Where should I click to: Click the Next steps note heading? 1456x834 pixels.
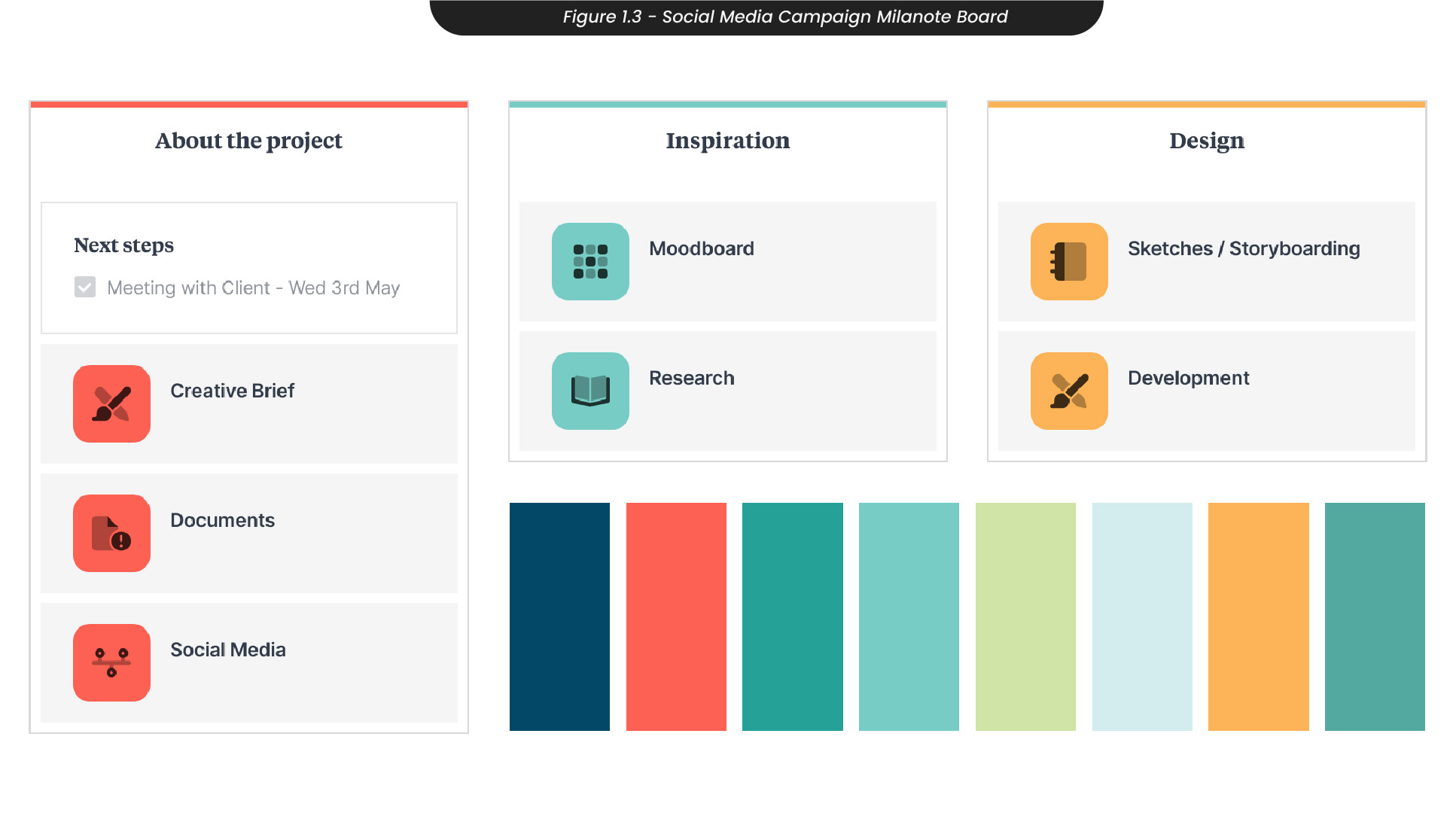click(123, 245)
